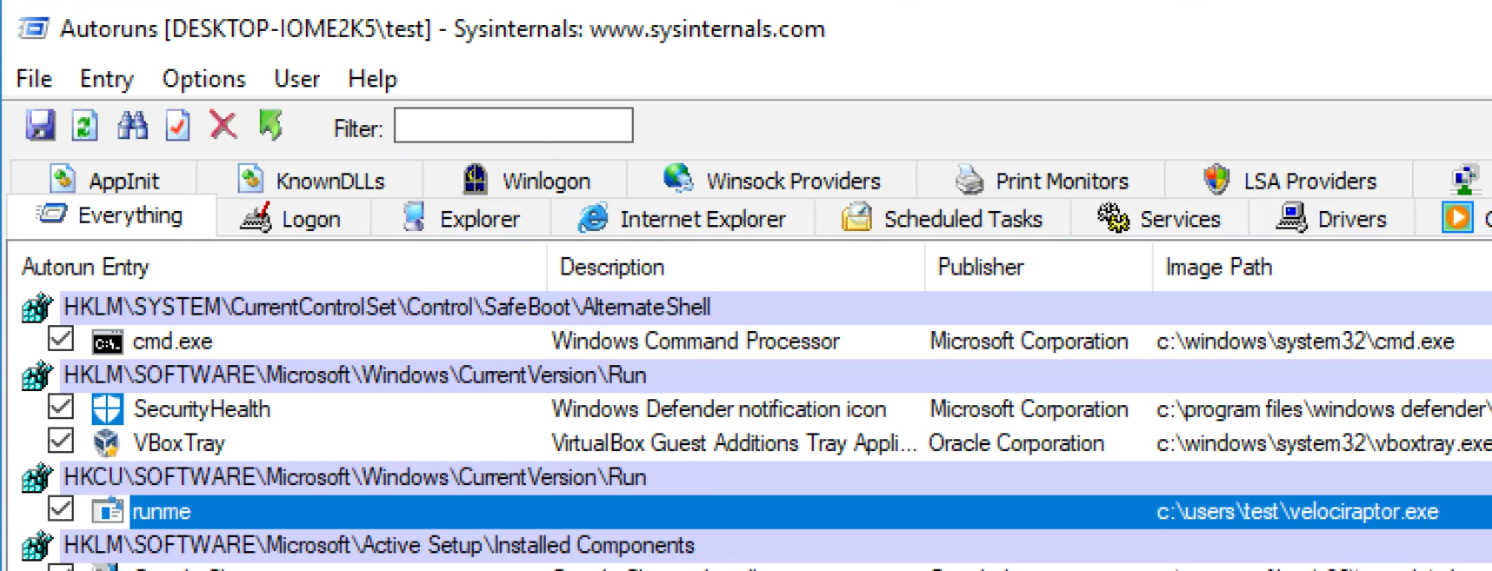Click the Refresh toolbar icon
Image resolution: width=1492 pixels, height=571 pixels.
[x=85, y=126]
